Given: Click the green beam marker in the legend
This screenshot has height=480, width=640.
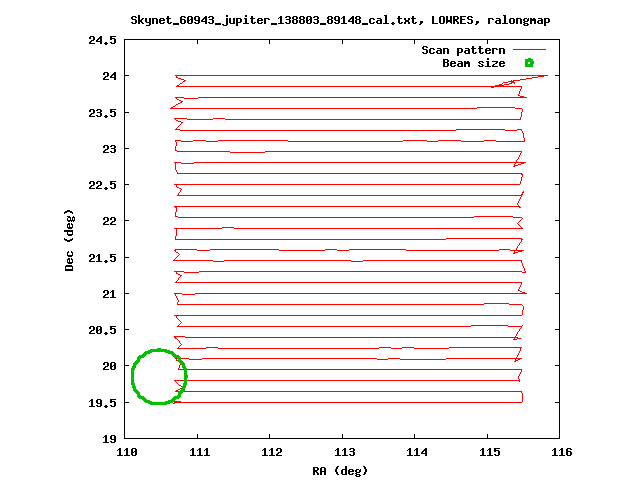Looking at the screenshot, I should tap(529, 63).
